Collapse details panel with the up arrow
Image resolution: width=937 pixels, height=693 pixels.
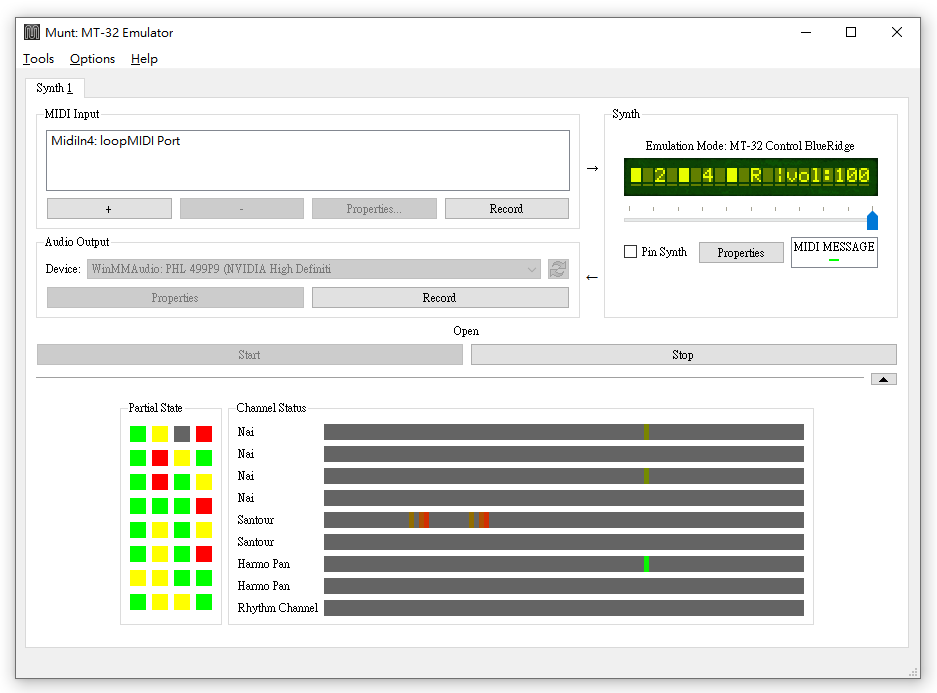pyautogui.click(x=884, y=379)
